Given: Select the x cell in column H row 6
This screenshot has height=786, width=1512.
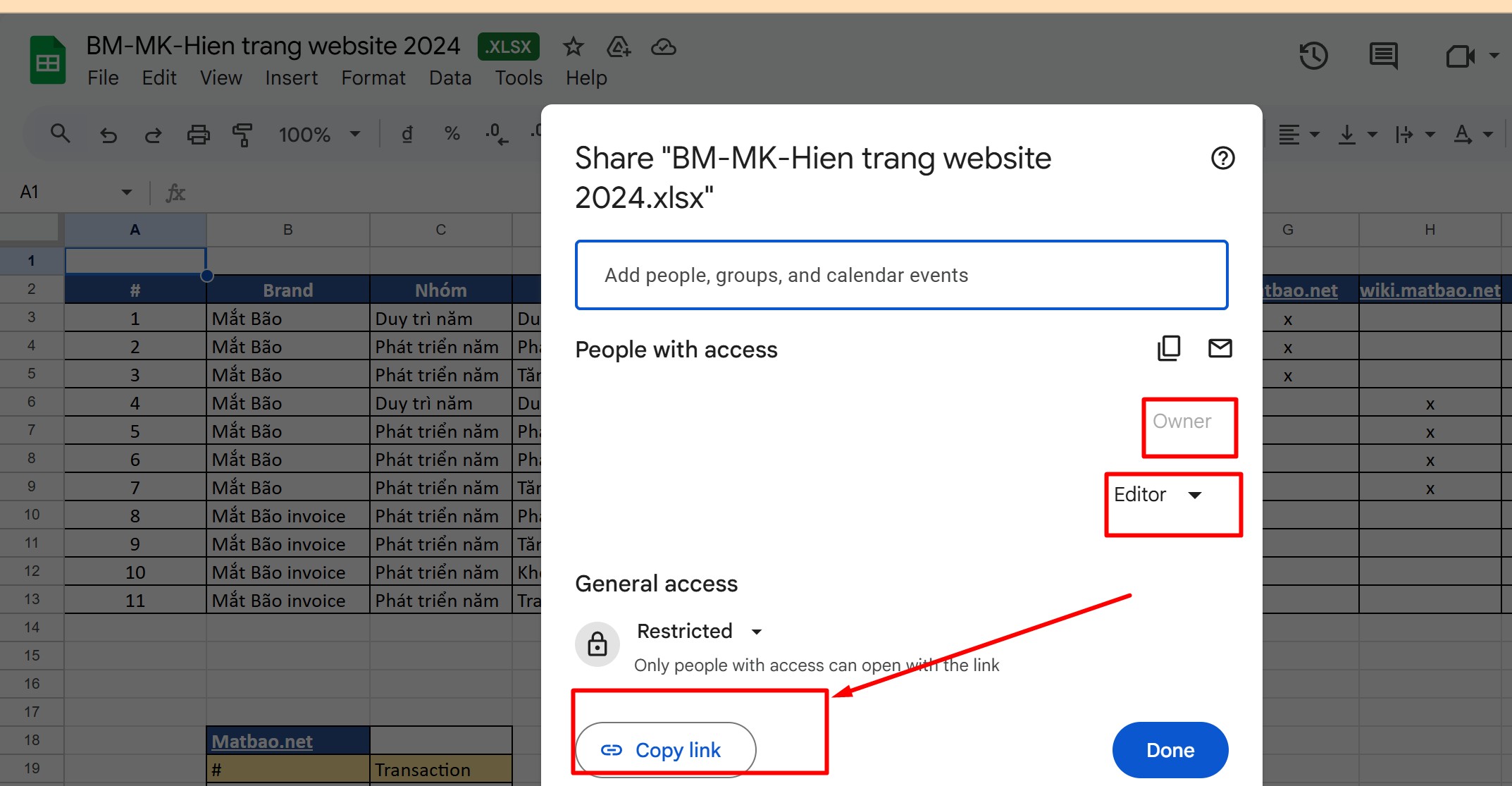Looking at the screenshot, I should point(1430,403).
